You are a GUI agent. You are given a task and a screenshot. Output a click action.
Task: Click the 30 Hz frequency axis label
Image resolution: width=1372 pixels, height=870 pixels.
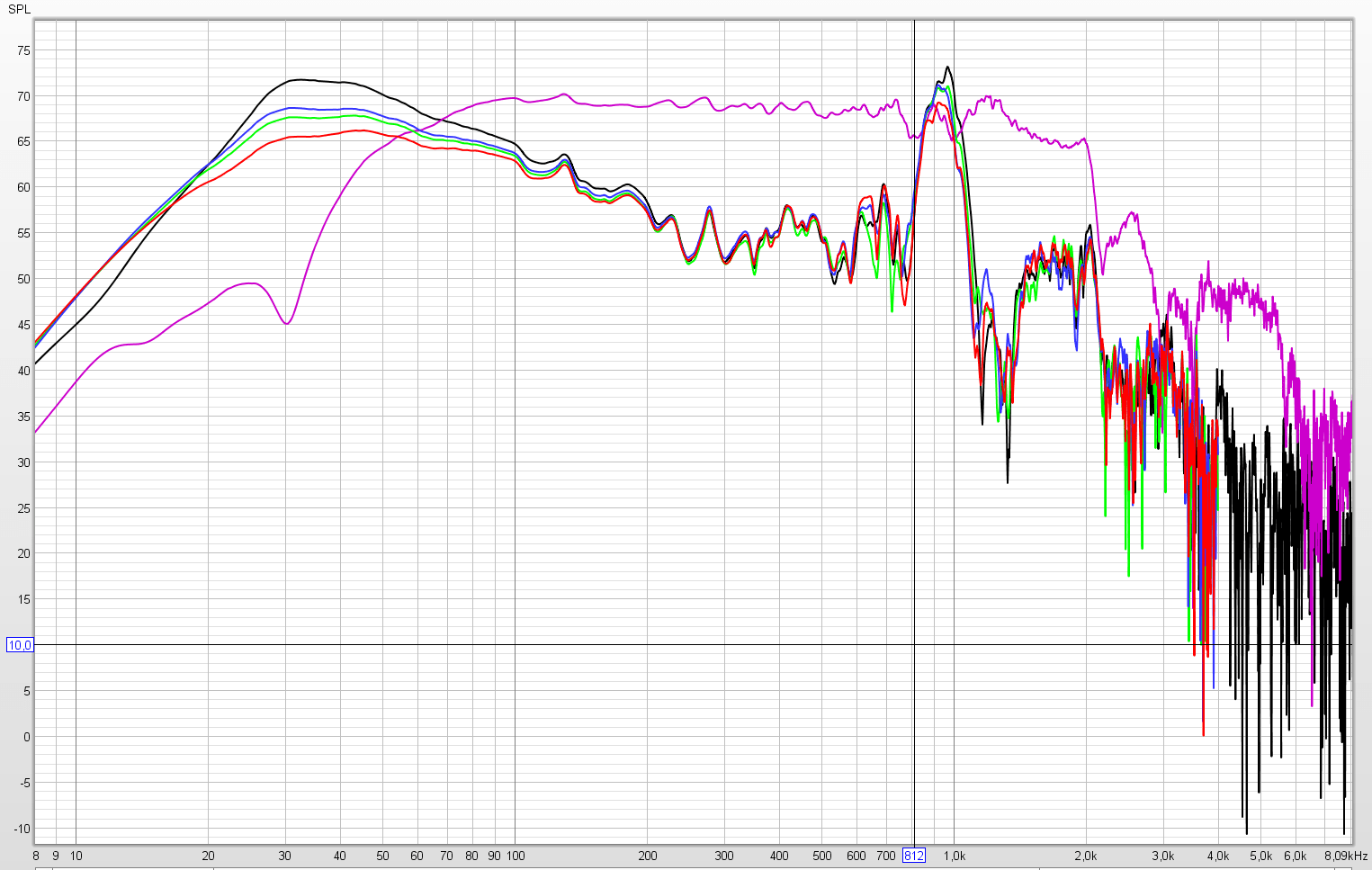point(285,857)
